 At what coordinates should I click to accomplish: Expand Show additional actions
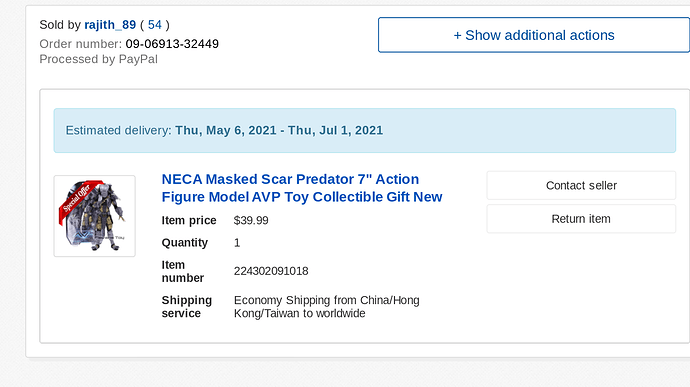[533, 35]
